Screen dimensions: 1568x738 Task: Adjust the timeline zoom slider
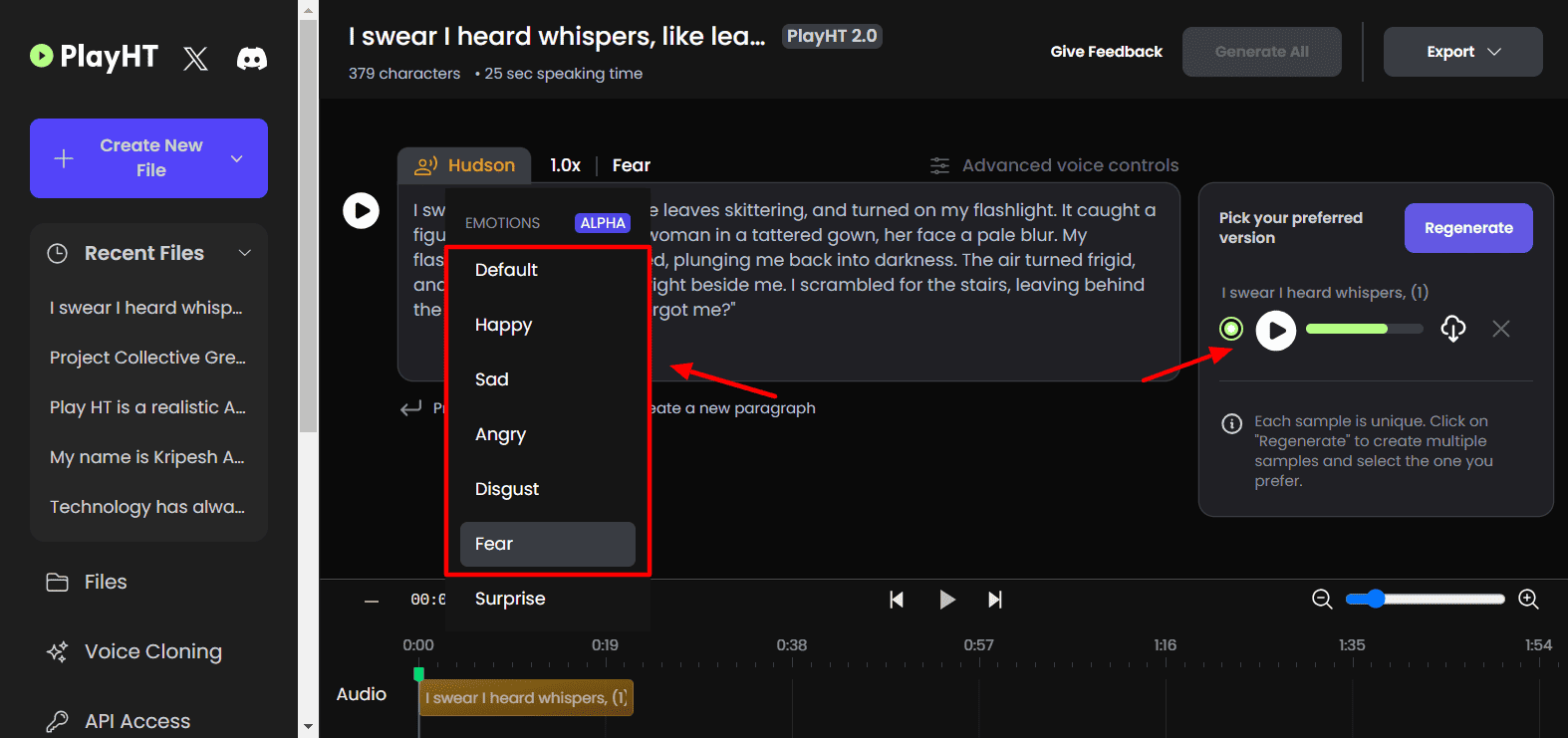pos(1376,599)
